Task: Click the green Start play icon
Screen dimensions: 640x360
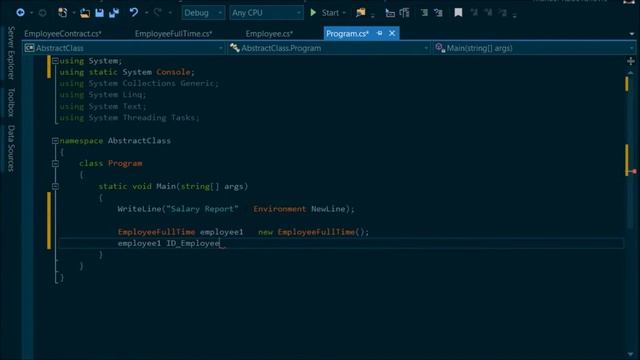Action: (x=313, y=13)
